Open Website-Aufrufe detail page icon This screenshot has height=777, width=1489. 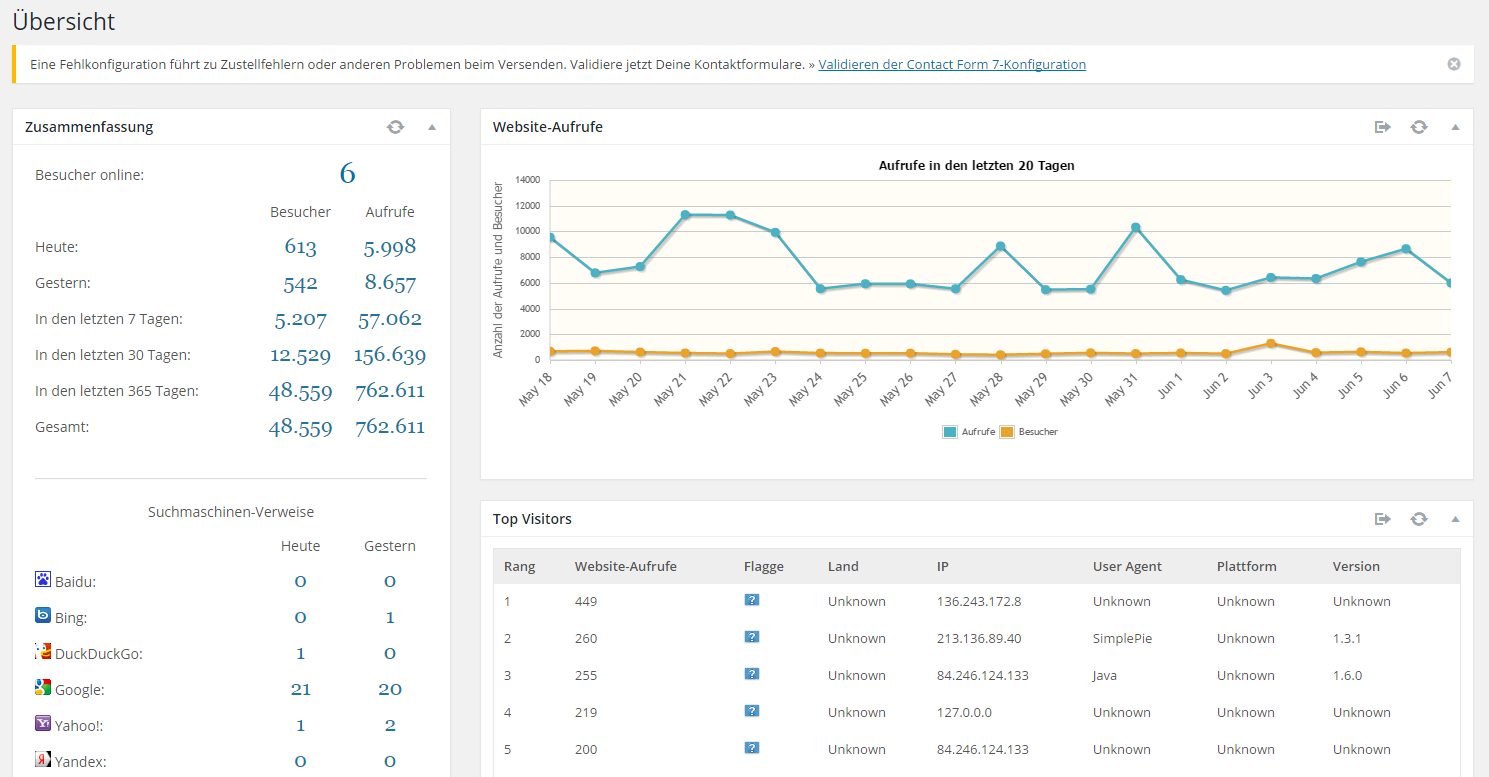[x=1383, y=127]
